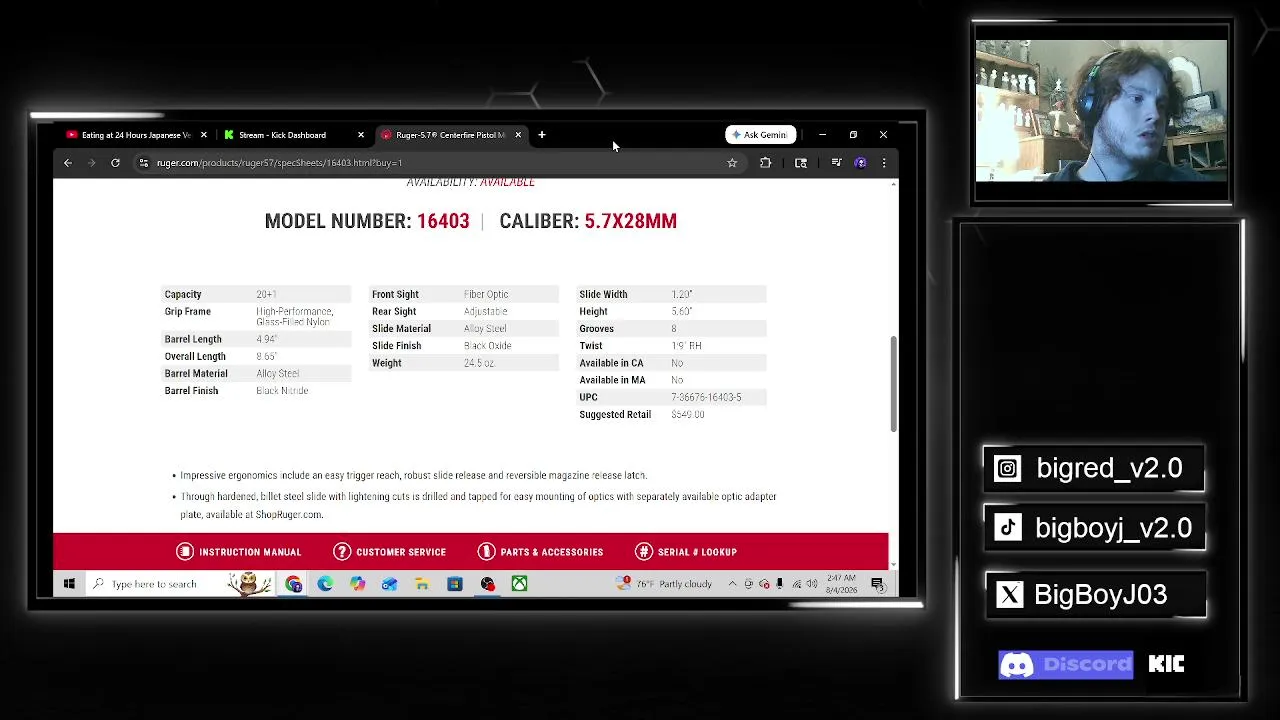This screenshot has height=720, width=1280.
Task: Reload the Ruger page
Action: pos(115,163)
